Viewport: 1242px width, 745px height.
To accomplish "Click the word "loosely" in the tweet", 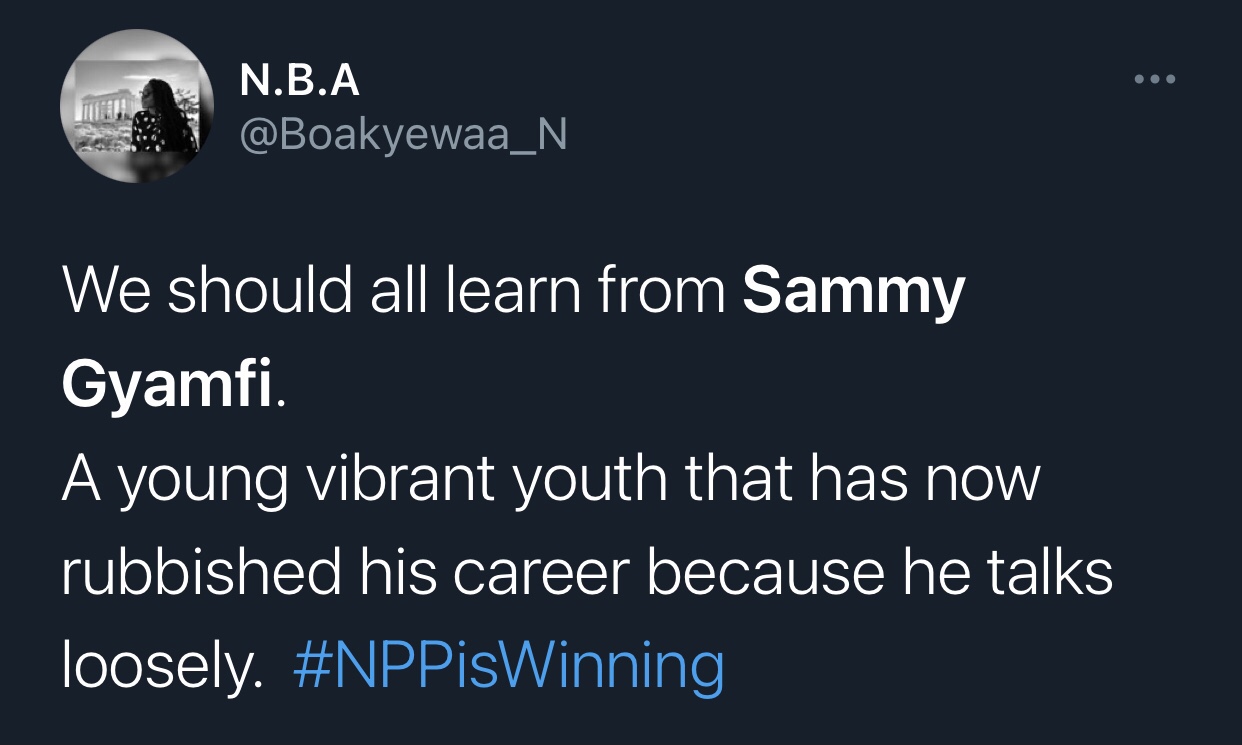I will coord(154,667).
